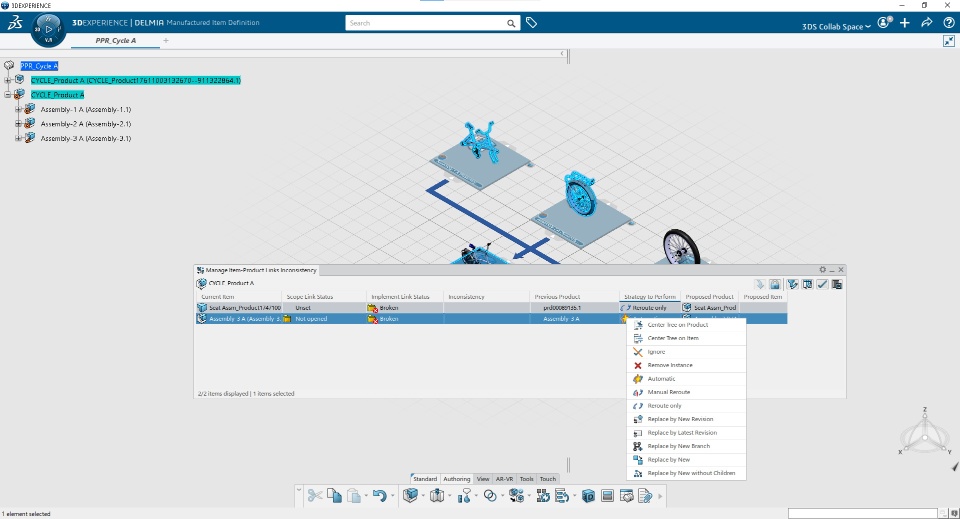The image size is (960, 519).
Task: Select PPR_Cycle A root tree item
Action: [x=39, y=65]
